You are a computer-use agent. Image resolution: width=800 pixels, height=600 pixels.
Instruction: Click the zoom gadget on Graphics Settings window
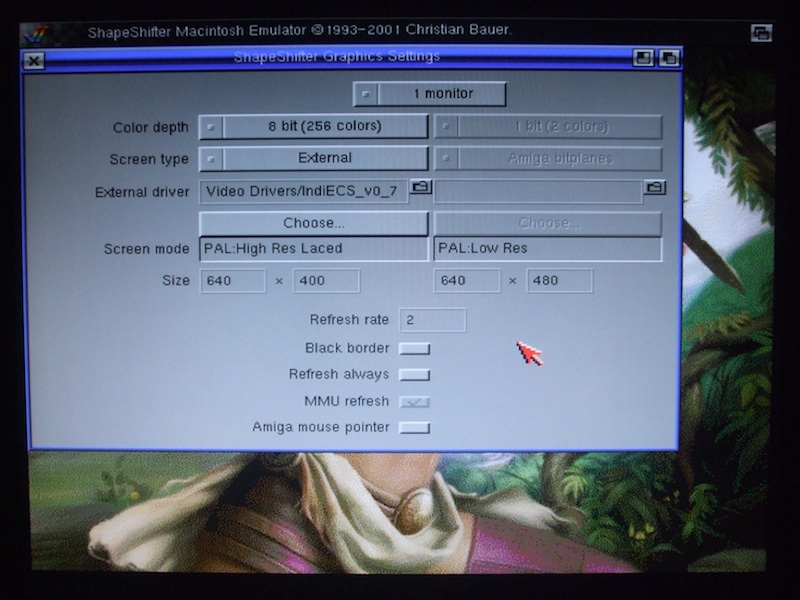tap(644, 59)
